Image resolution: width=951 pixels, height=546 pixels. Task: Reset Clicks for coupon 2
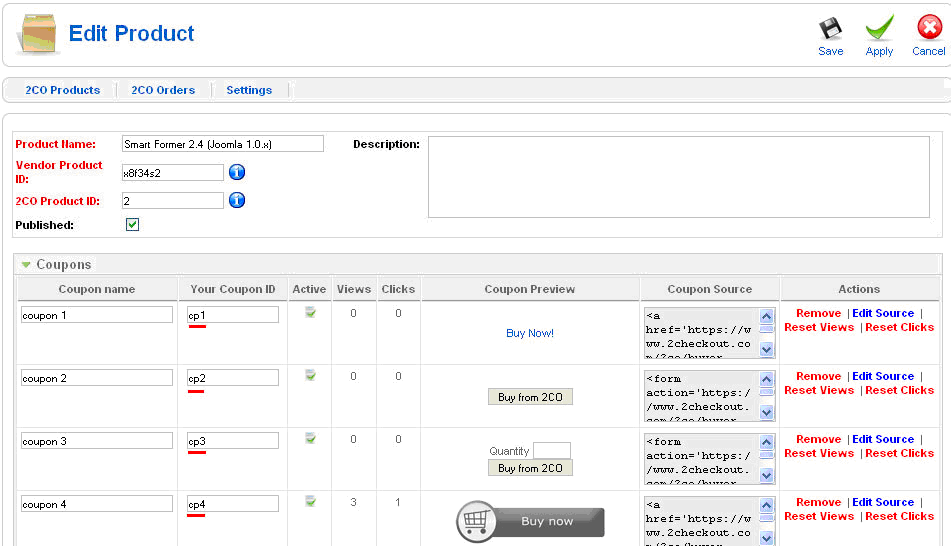(x=899, y=390)
